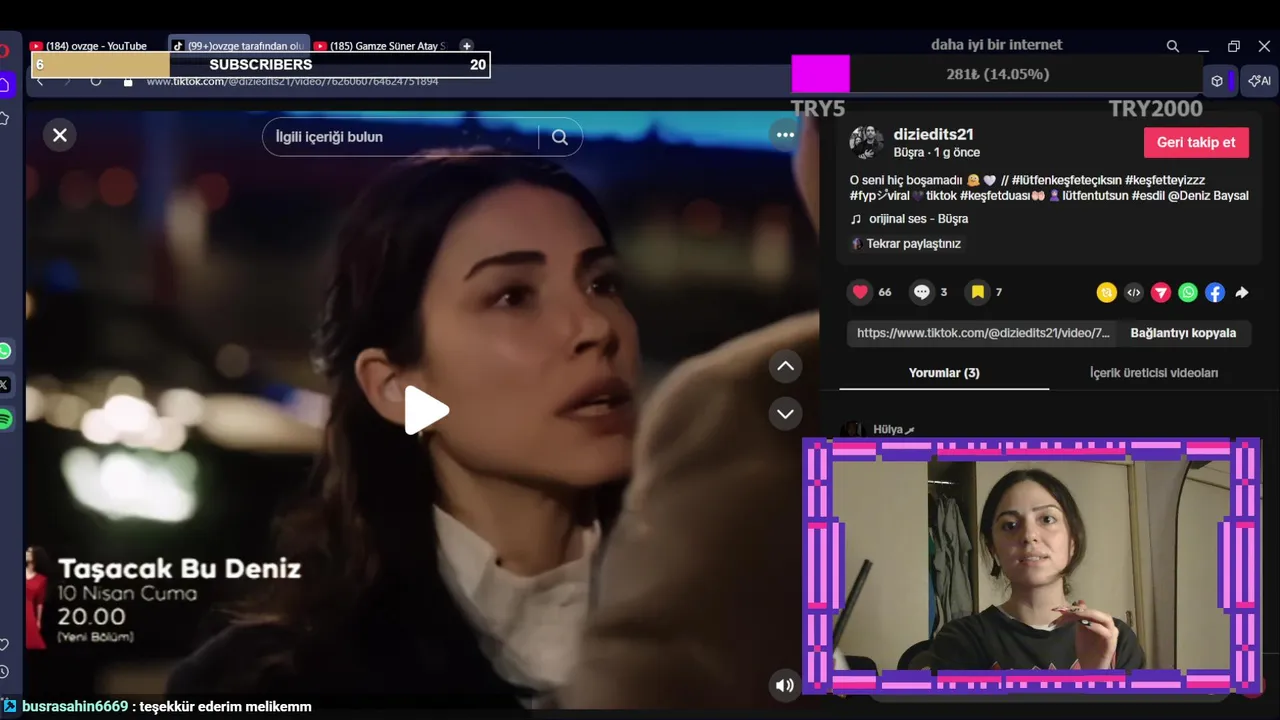The width and height of the screenshot is (1280, 720).
Task: Click the 'Geri takip et' button
Action: click(x=1196, y=142)
